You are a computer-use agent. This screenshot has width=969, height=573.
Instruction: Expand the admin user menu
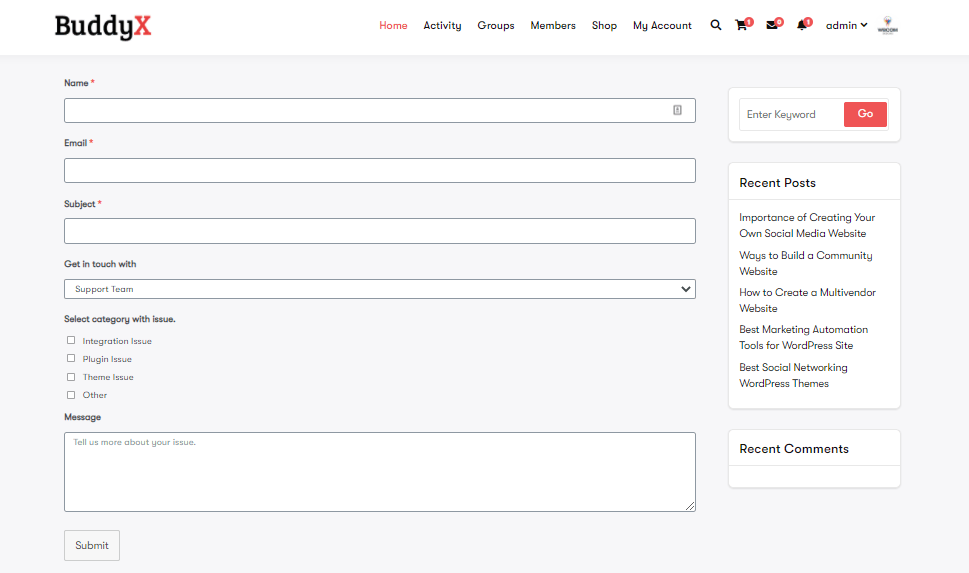[x=846, y=26]
